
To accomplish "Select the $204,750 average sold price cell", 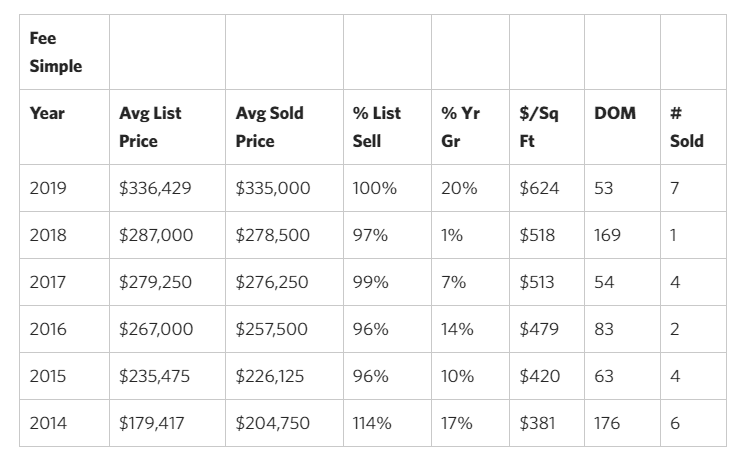I will click(272, 423).
